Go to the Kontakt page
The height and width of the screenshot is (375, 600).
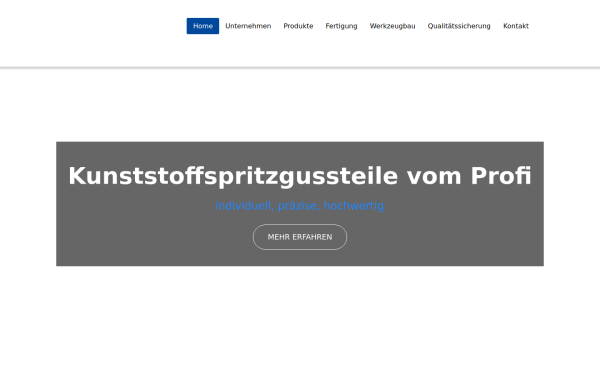516,26
